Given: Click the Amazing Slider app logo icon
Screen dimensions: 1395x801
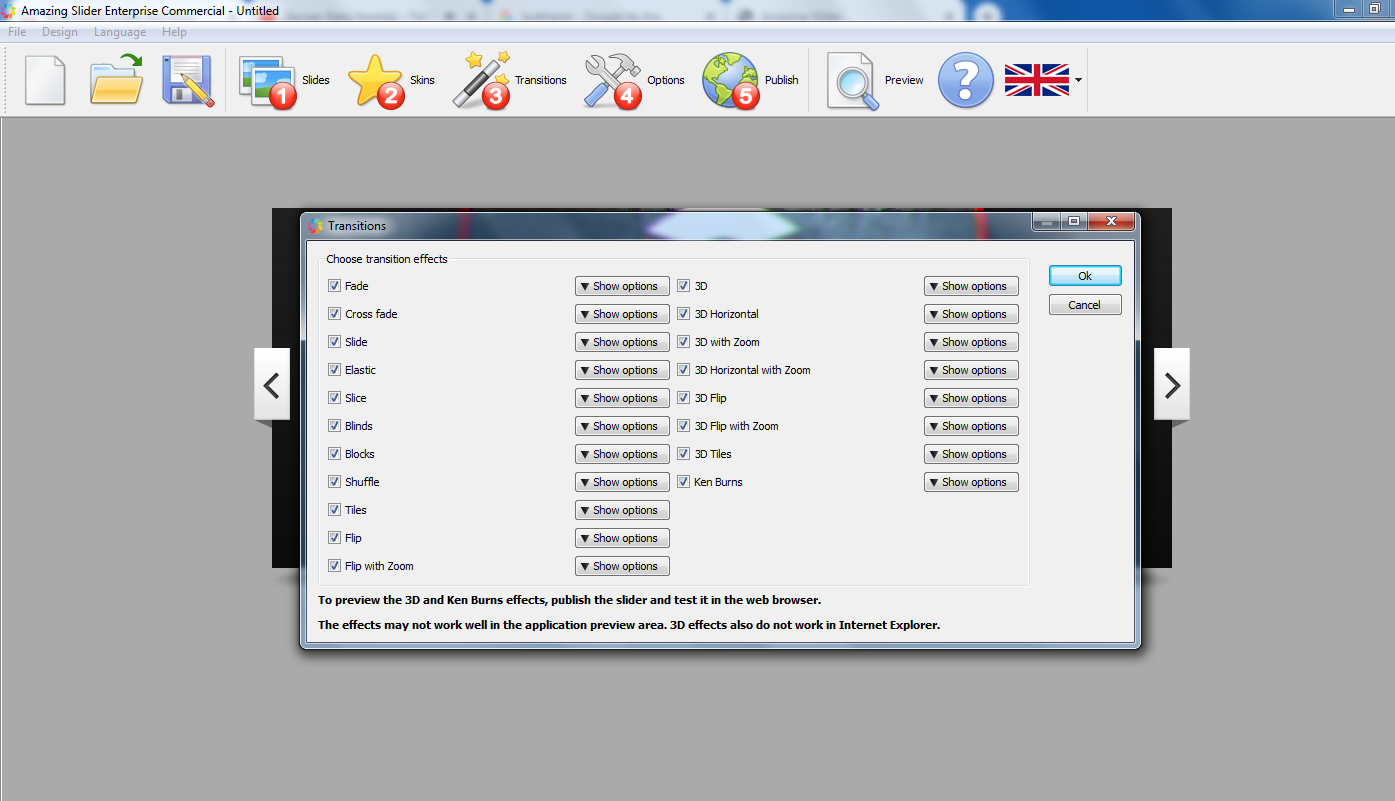Looking at the screenshot, I should 9,11.
